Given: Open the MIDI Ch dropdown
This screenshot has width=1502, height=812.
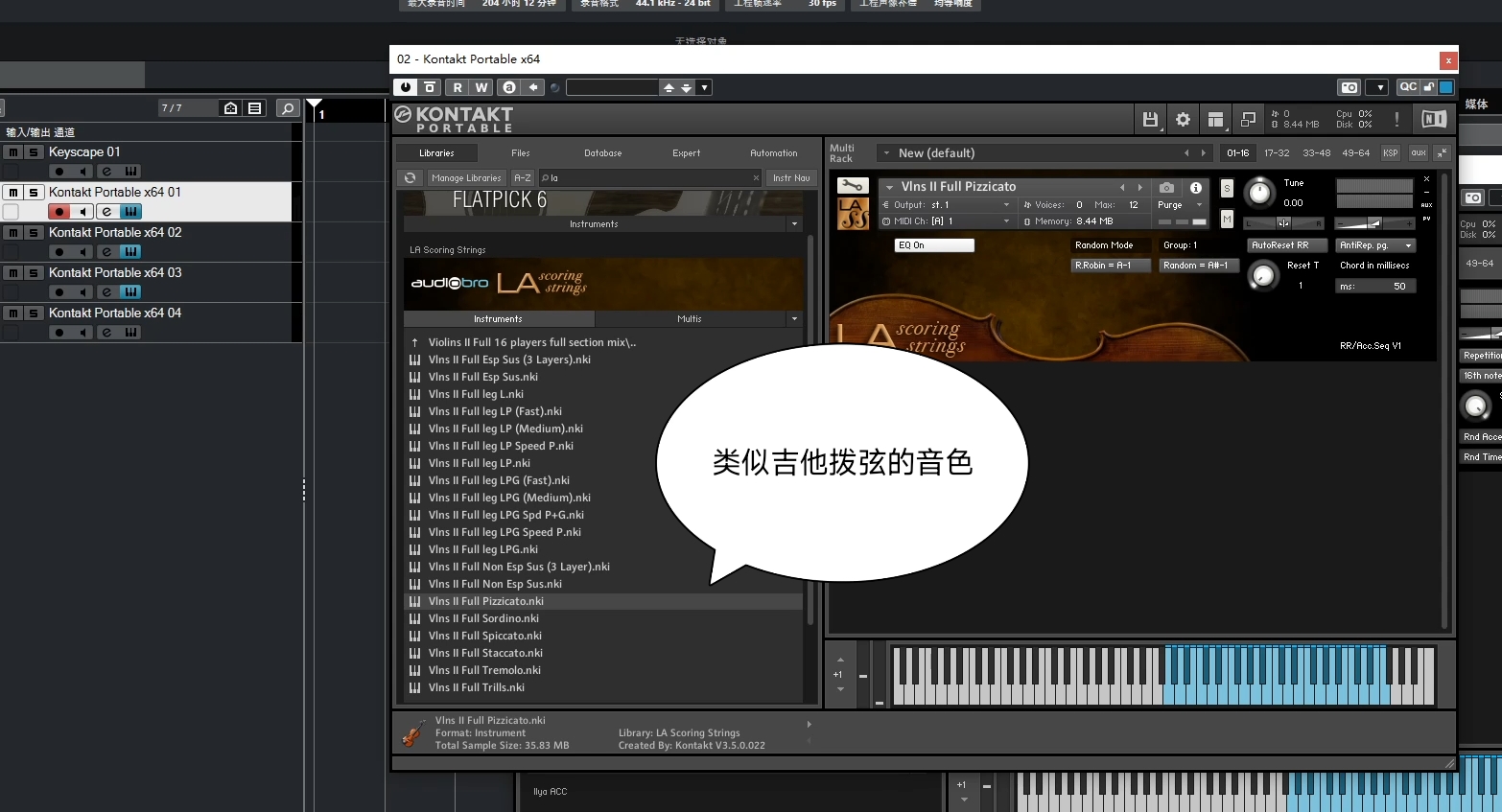Looking at the screenshot, I should [x=1006, y=221].
